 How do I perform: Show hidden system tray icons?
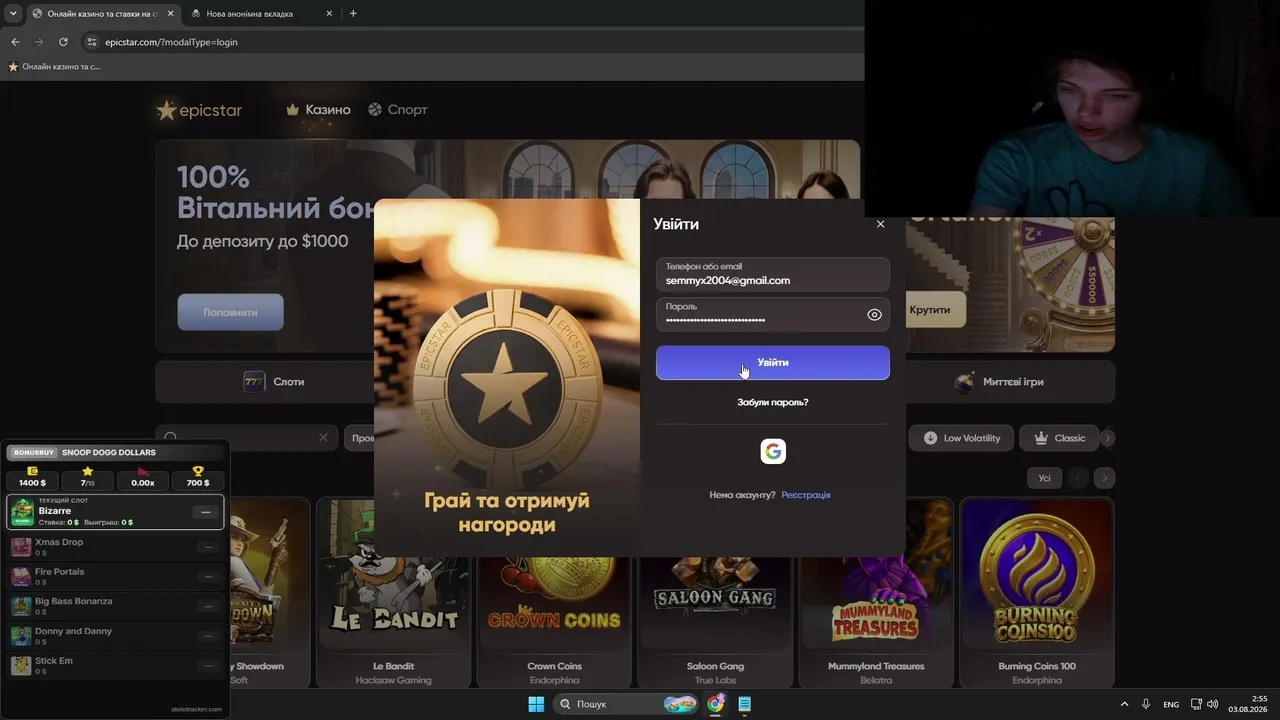(x=1124, y=704)
